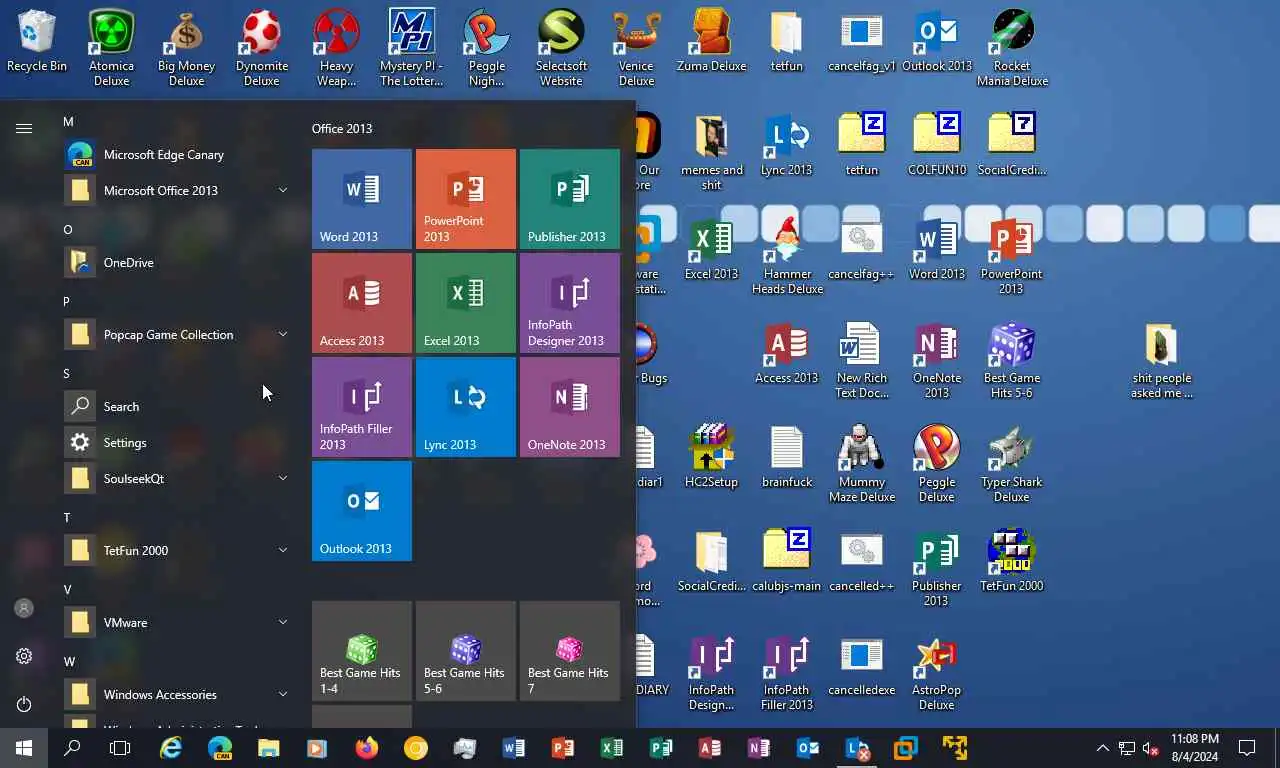1280x768 pixels.
Task: Jump to letter P section header
Action: 67,302
